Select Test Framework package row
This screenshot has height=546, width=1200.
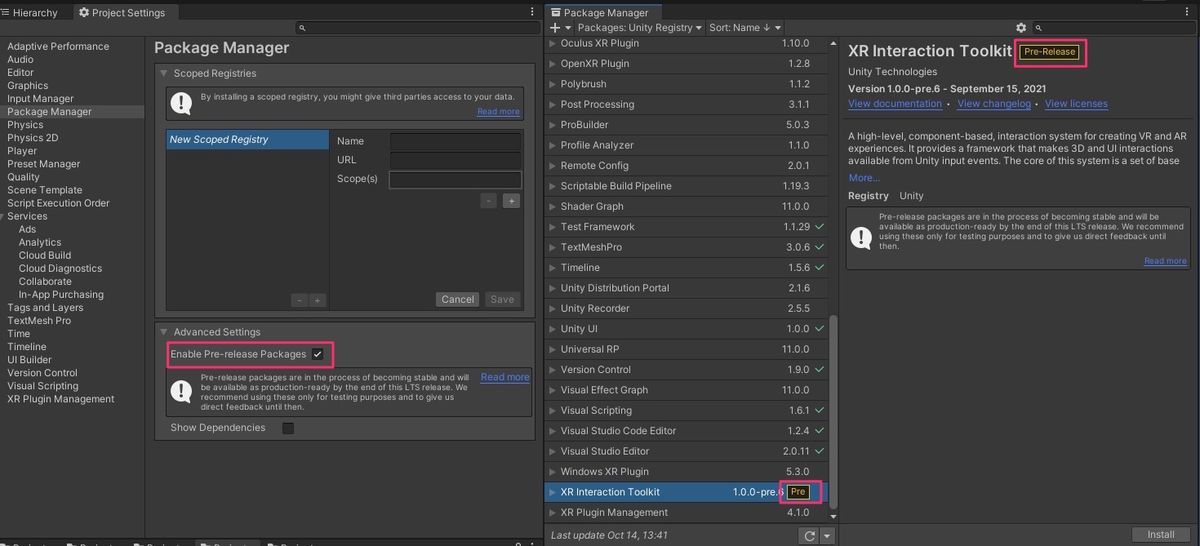click(x=686, y=227)
